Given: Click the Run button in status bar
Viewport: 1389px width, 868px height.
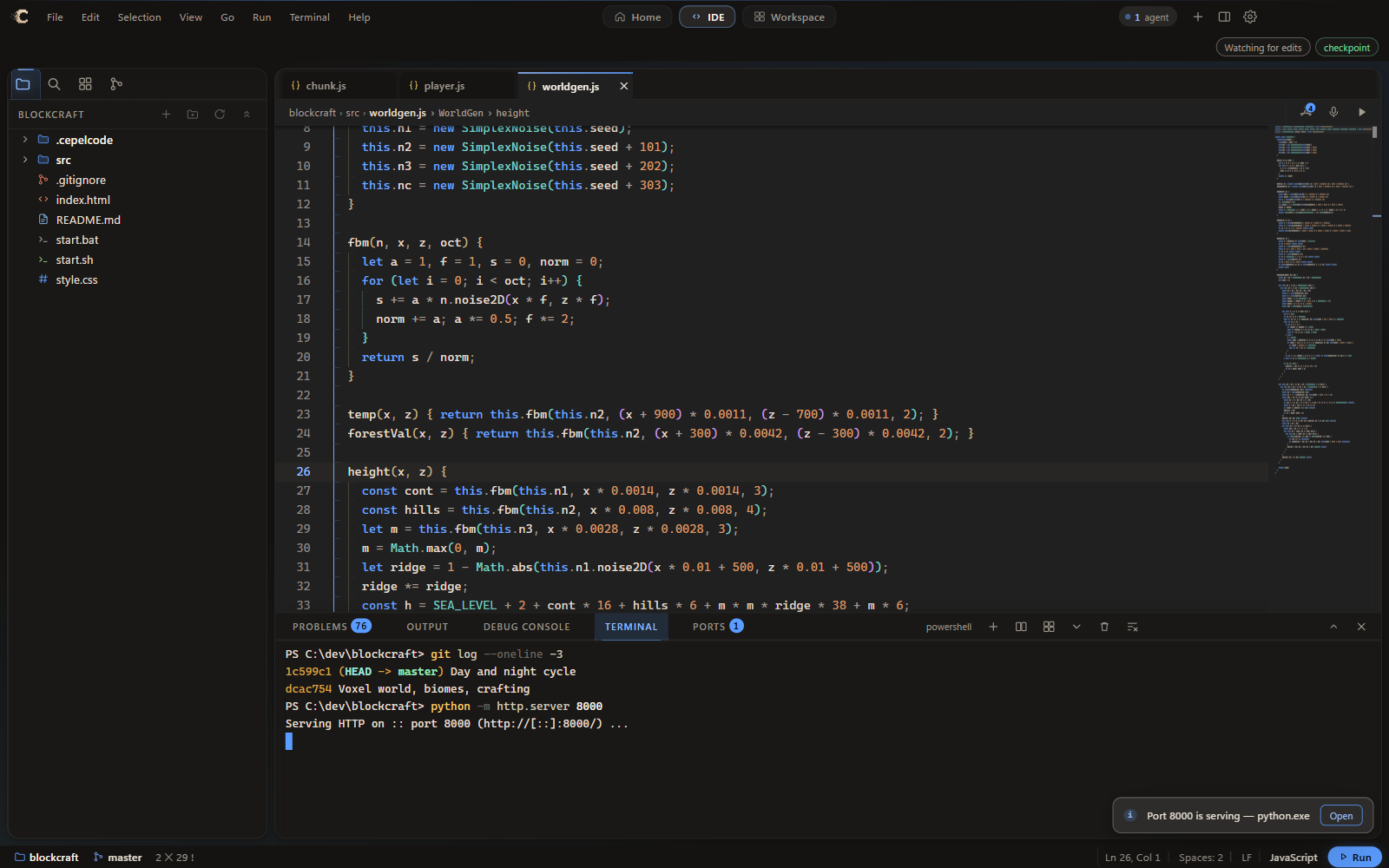Looking at the screenshot, I should coord(1354,857).
